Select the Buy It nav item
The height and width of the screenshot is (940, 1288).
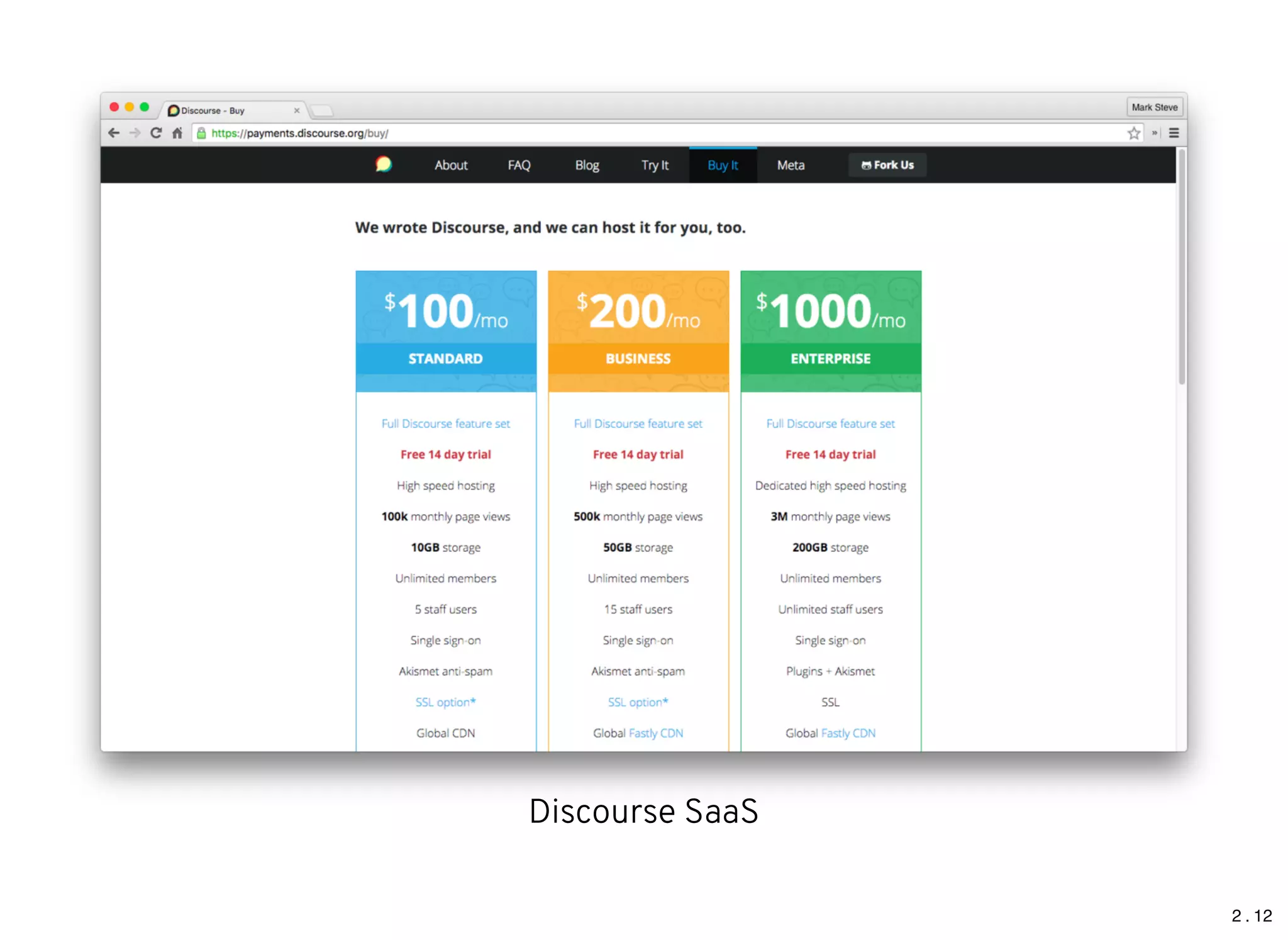(723, 165)
